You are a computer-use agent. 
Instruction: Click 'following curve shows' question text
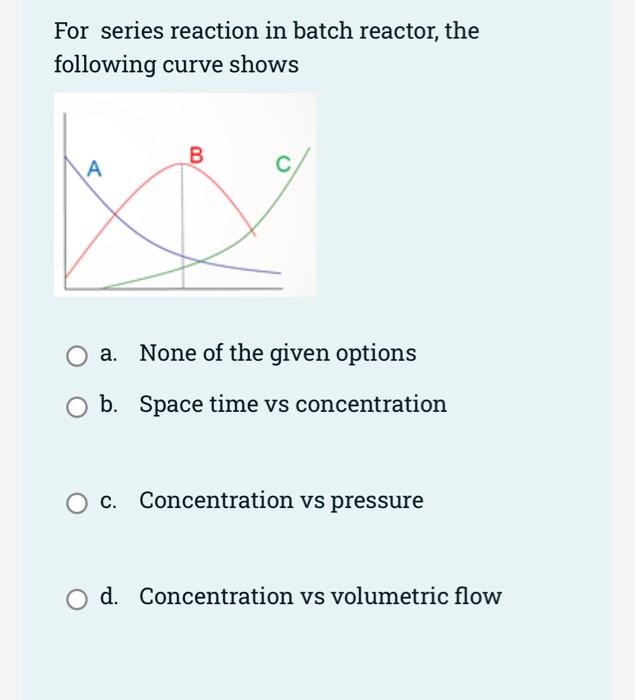tap(176, 65)
